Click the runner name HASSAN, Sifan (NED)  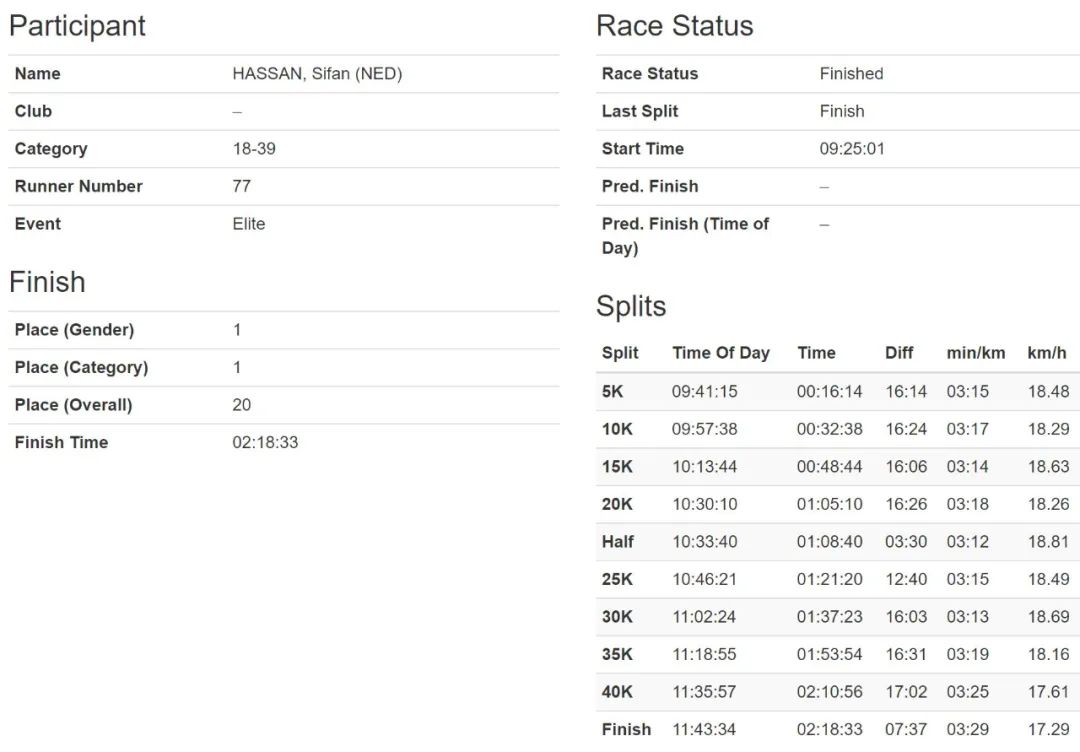[317, 74]
